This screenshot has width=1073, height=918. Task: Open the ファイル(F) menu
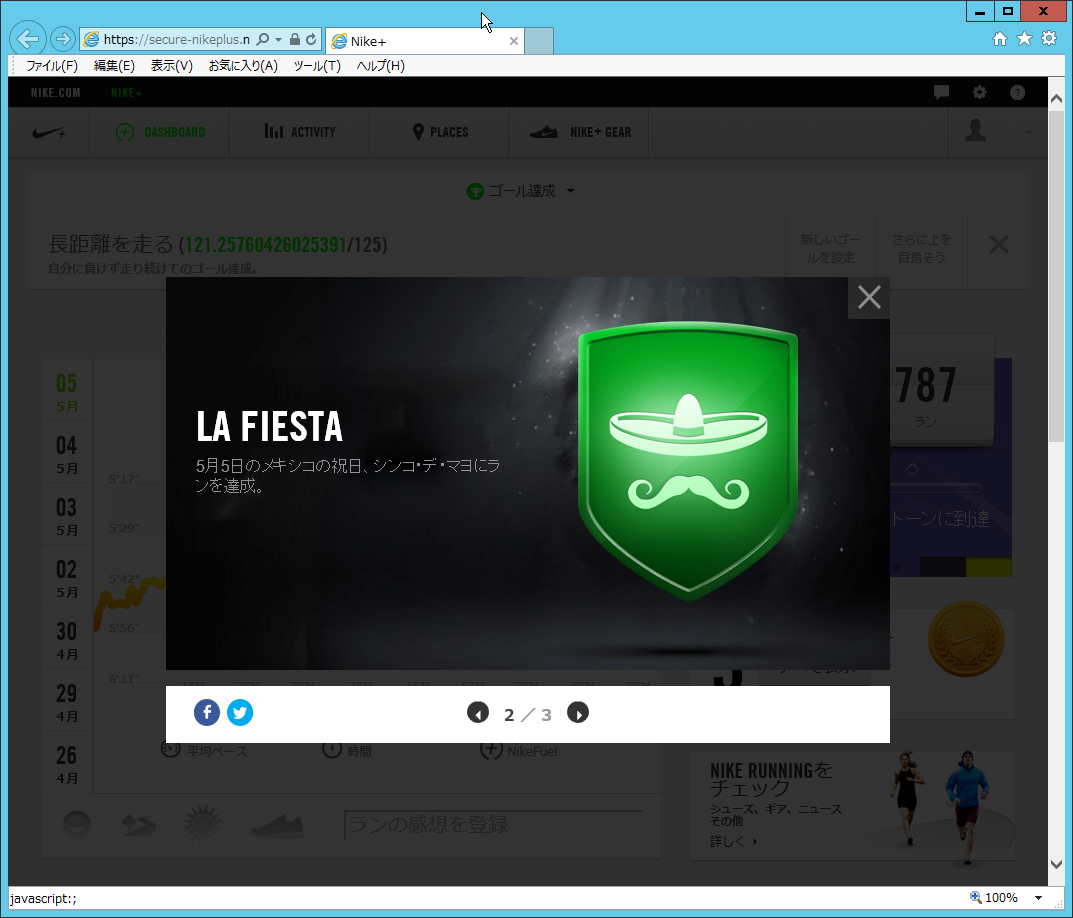[x=52, y=66]
